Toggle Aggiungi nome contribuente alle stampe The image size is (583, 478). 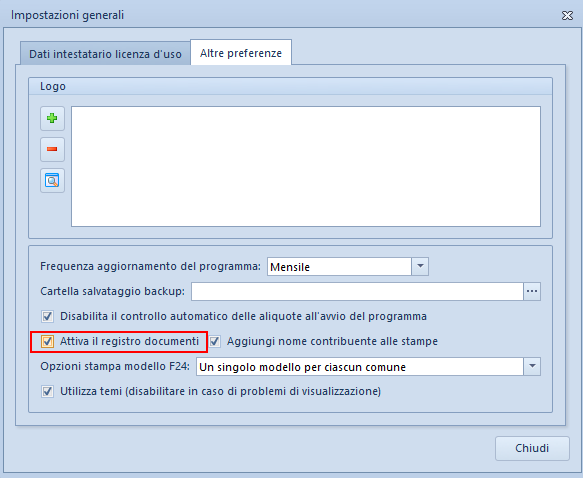[x=215, y=342]
